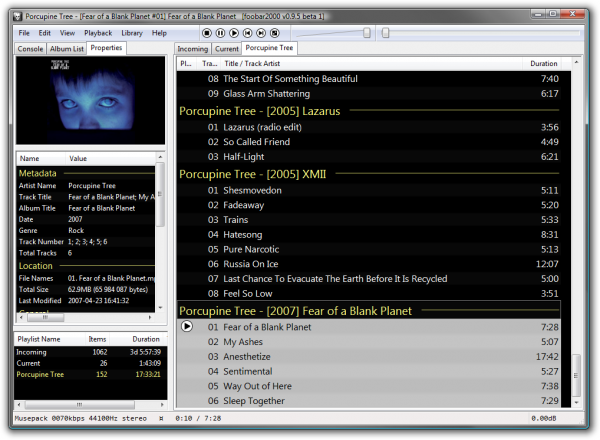
Task: Click the seek bar handle
Action: (385, 33)
